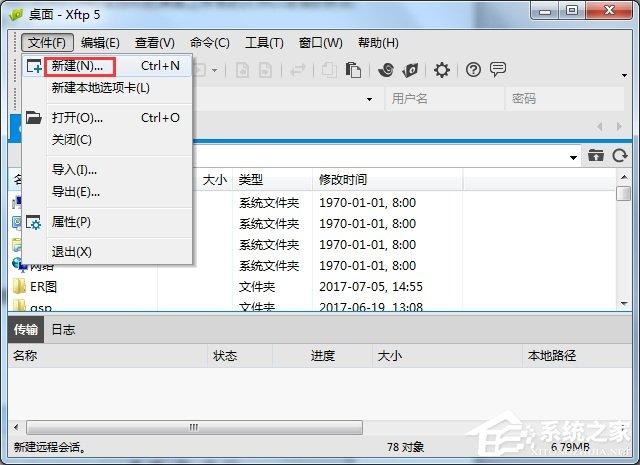Screen dimensions: 640x465
Task: Click the paste clipboard toolbar icon
Action: click(x=353, y=70)
